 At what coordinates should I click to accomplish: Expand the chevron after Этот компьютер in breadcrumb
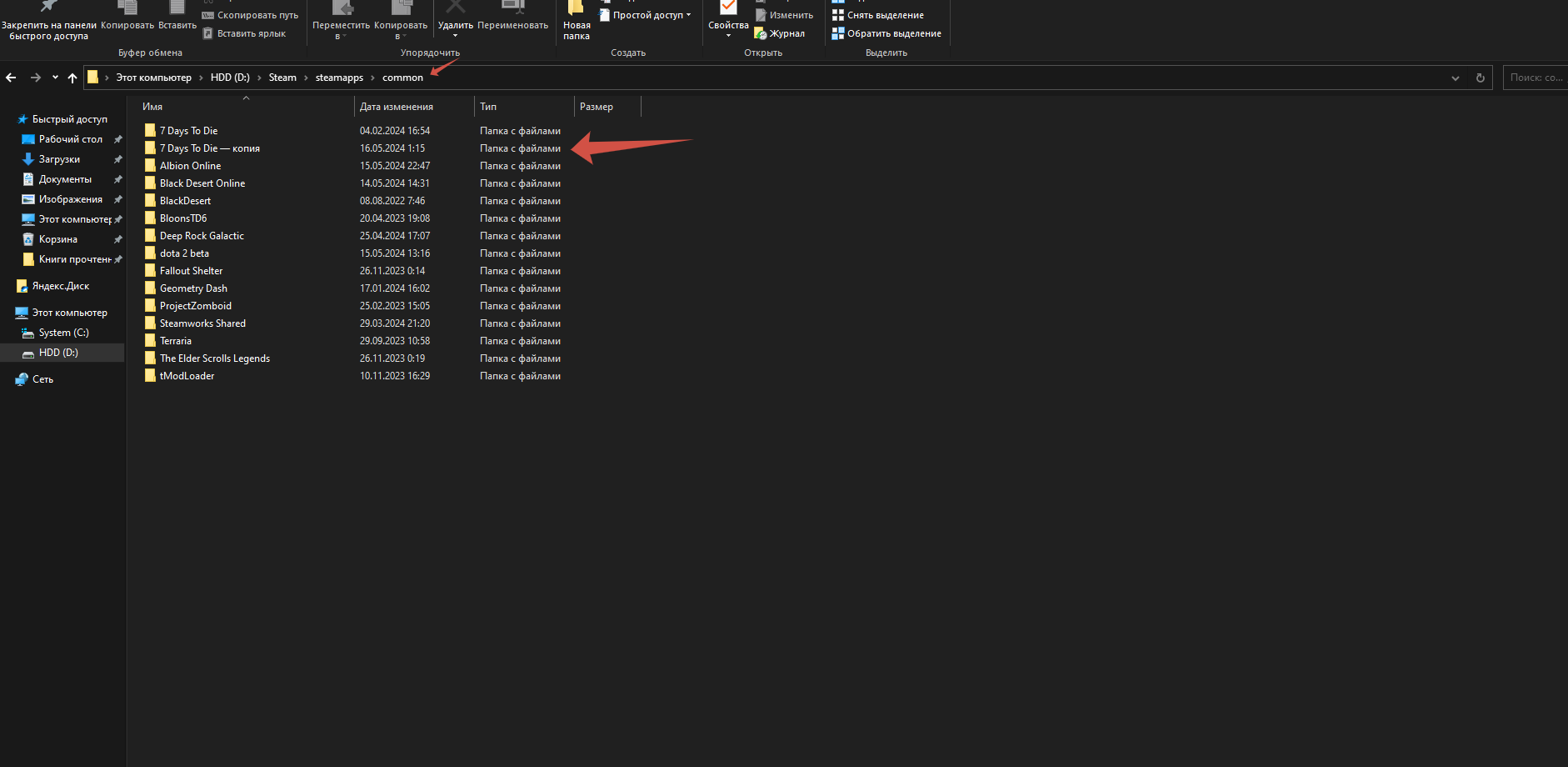click(x=201, y=78)
